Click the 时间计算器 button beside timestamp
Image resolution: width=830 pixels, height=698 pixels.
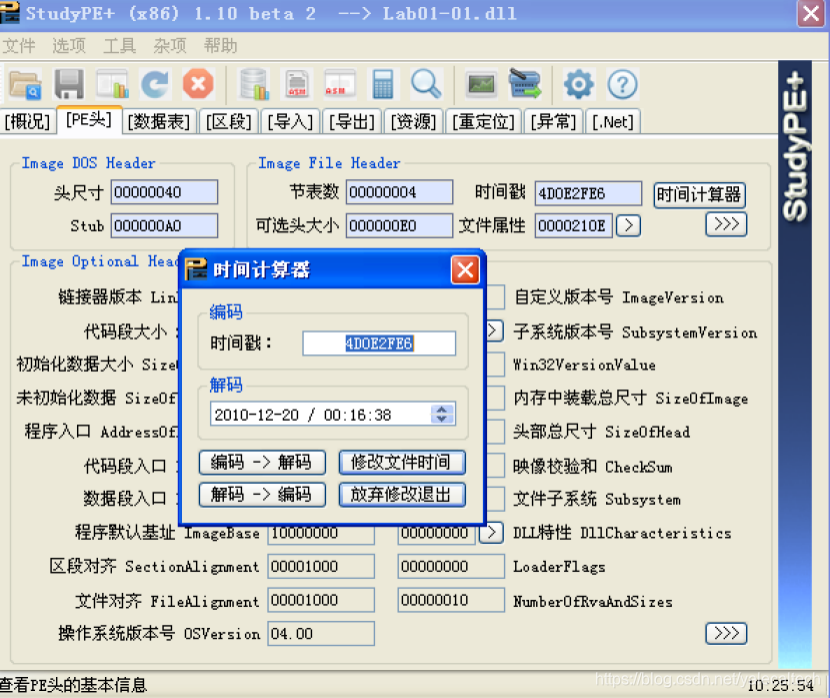tap(699, 195)
